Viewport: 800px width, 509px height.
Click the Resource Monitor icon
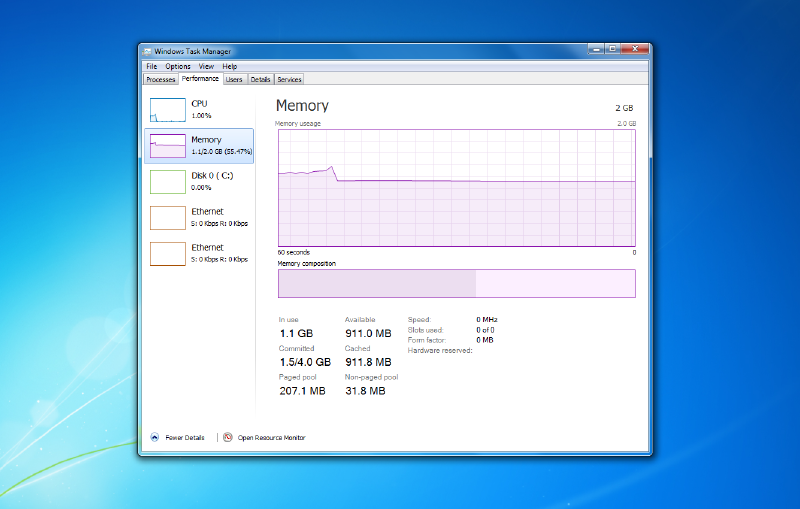[228, 437]
